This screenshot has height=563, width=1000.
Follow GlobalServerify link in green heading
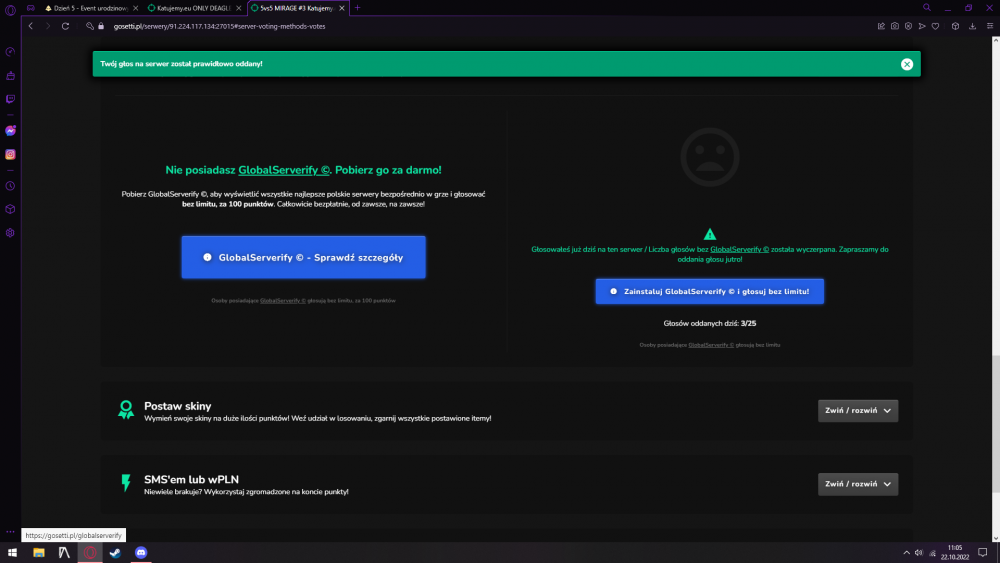[x=284, y=170]
